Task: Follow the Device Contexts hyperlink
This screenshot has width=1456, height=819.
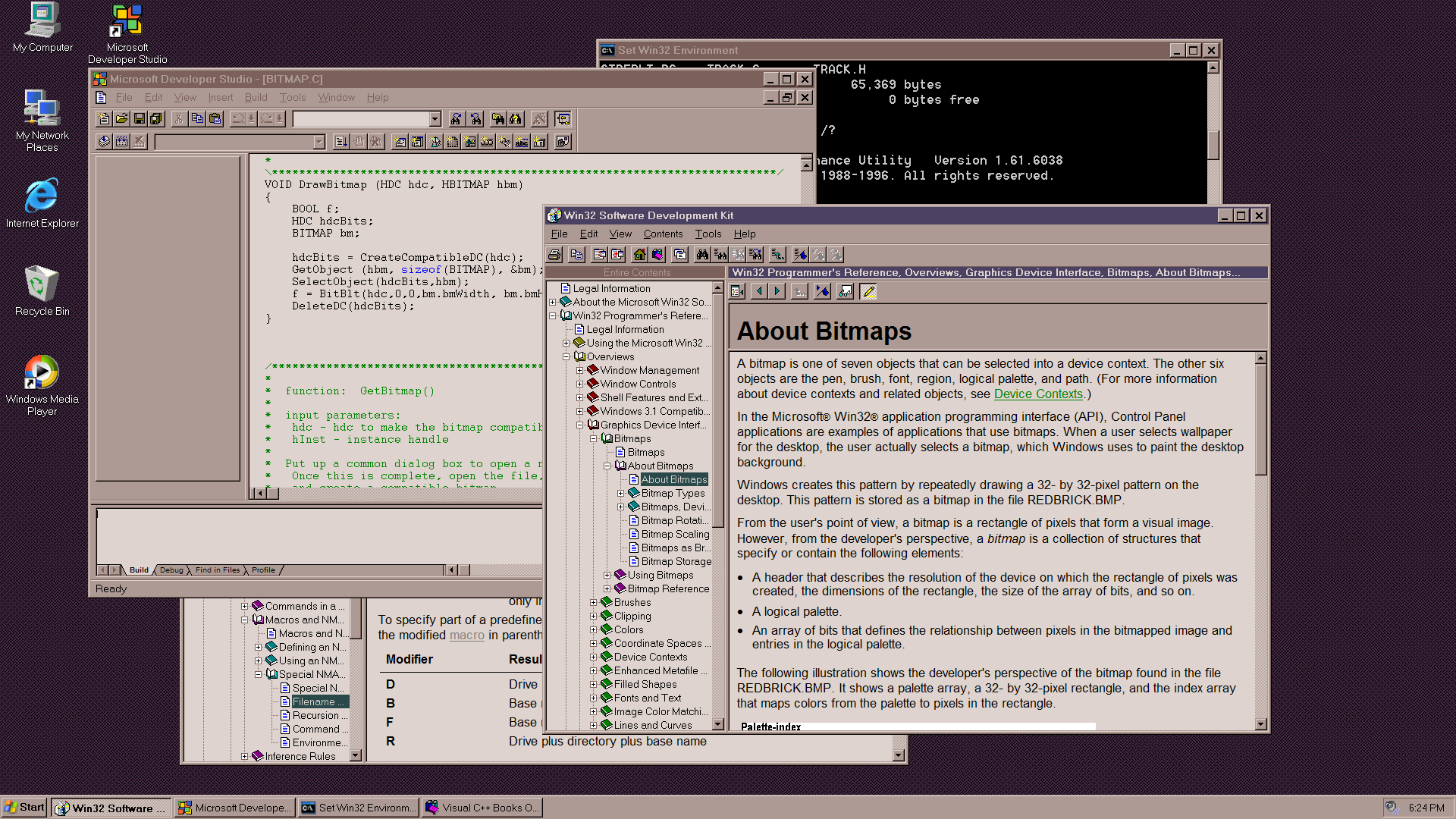Action: click(1037, 394)
